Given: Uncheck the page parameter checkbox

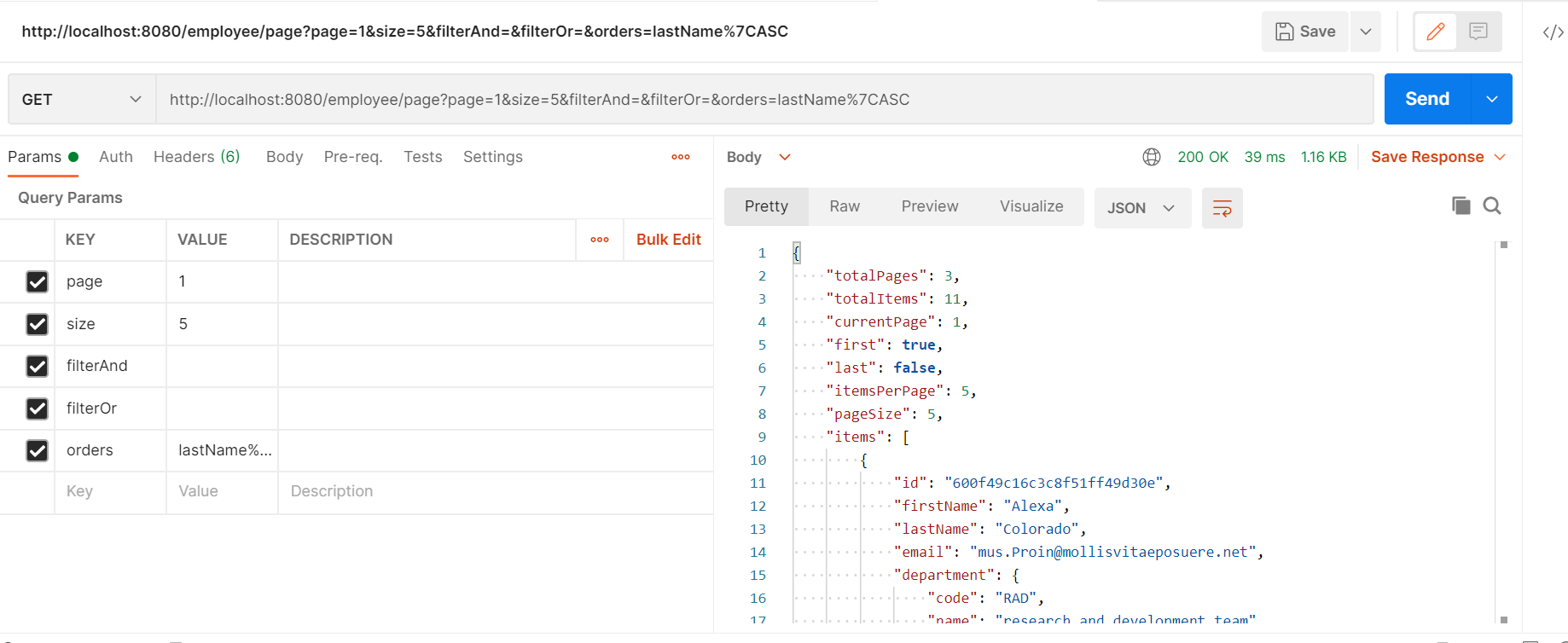Looking at the screenshot, I should coord(37,281).
